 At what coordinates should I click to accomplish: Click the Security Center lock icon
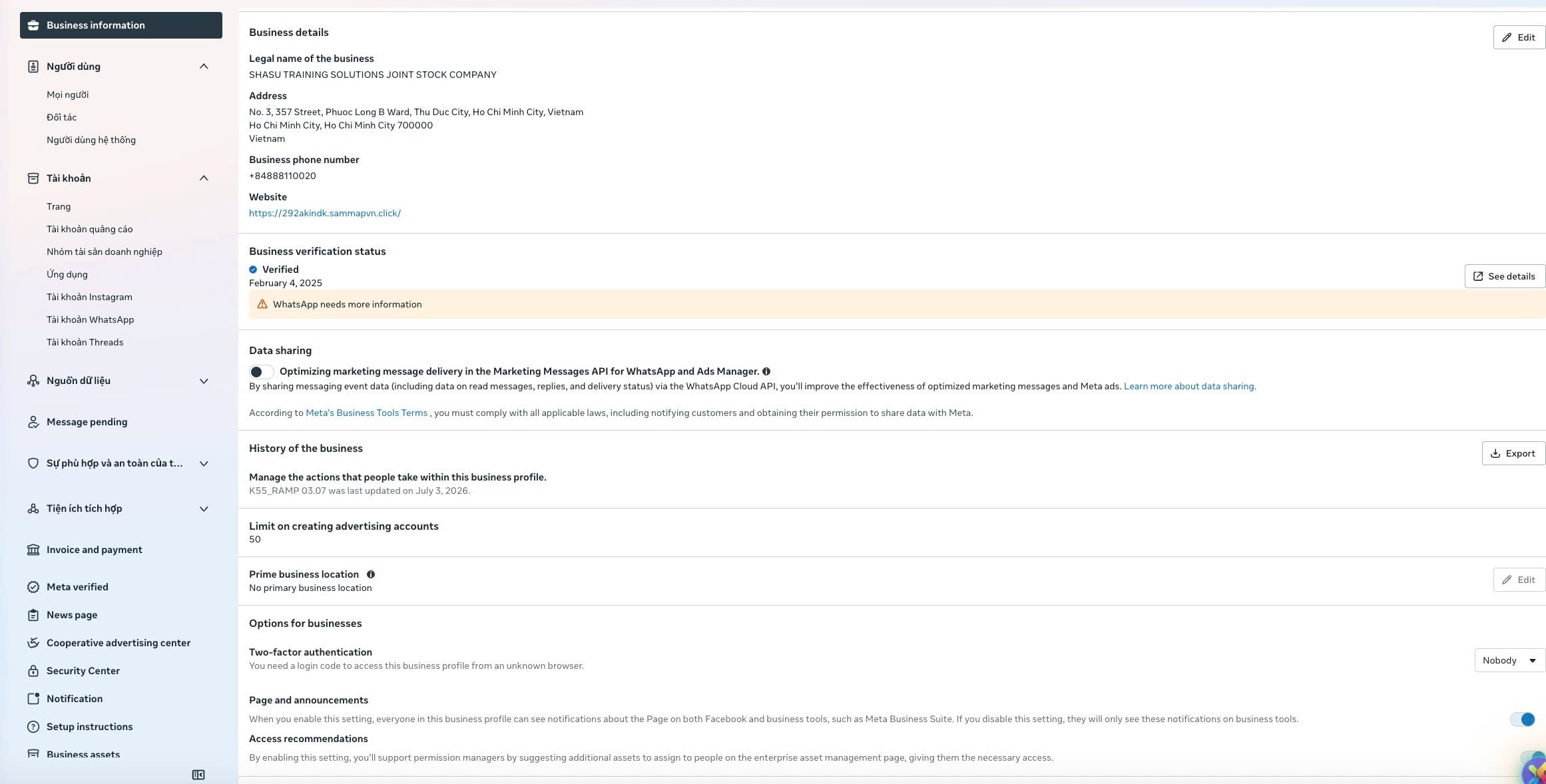point(33,671)
